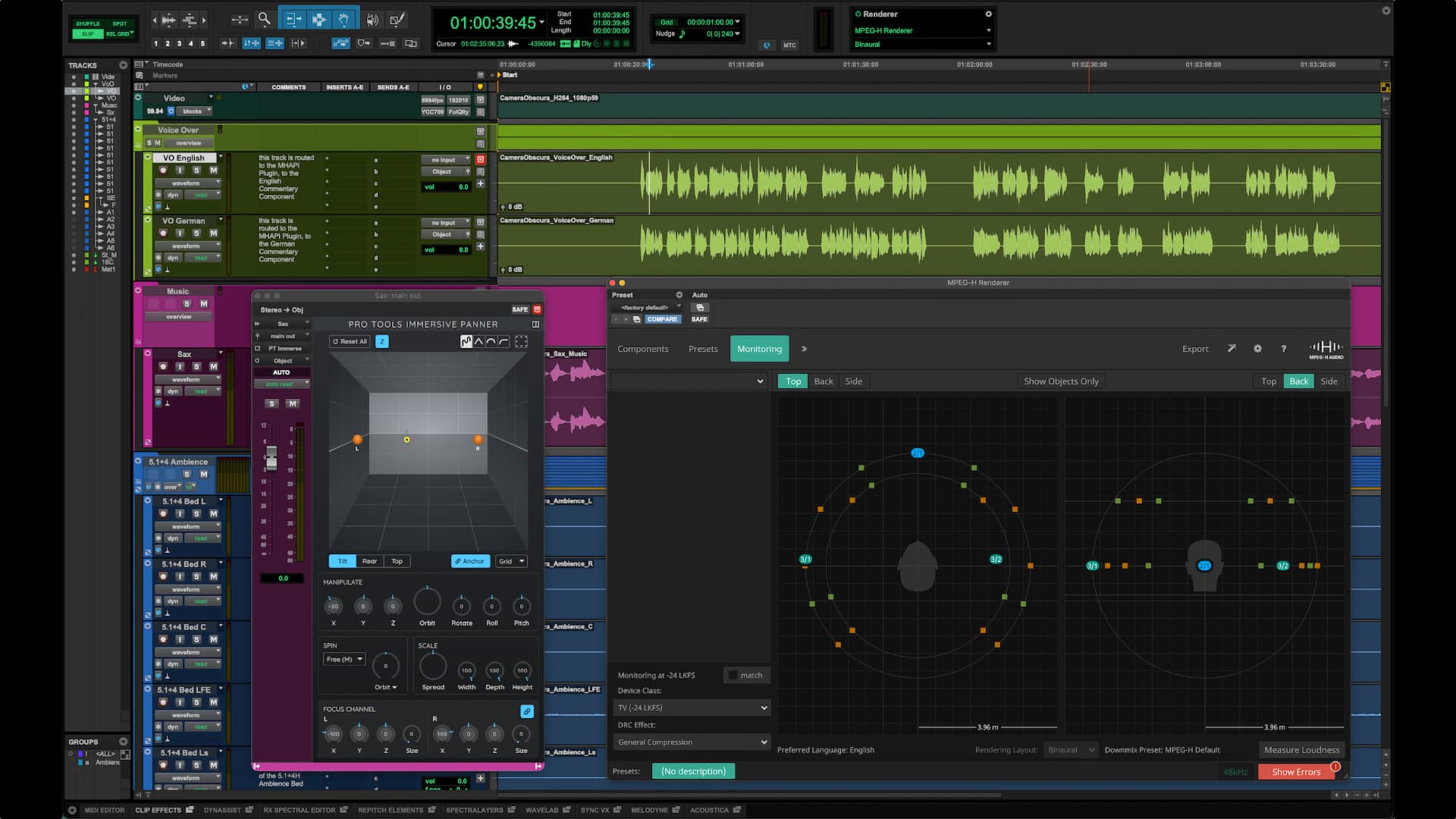Click the MPEG-H wand tool icon
Image resolution: width=1456 pixels, height=819 pixels.
[1232, 349]
